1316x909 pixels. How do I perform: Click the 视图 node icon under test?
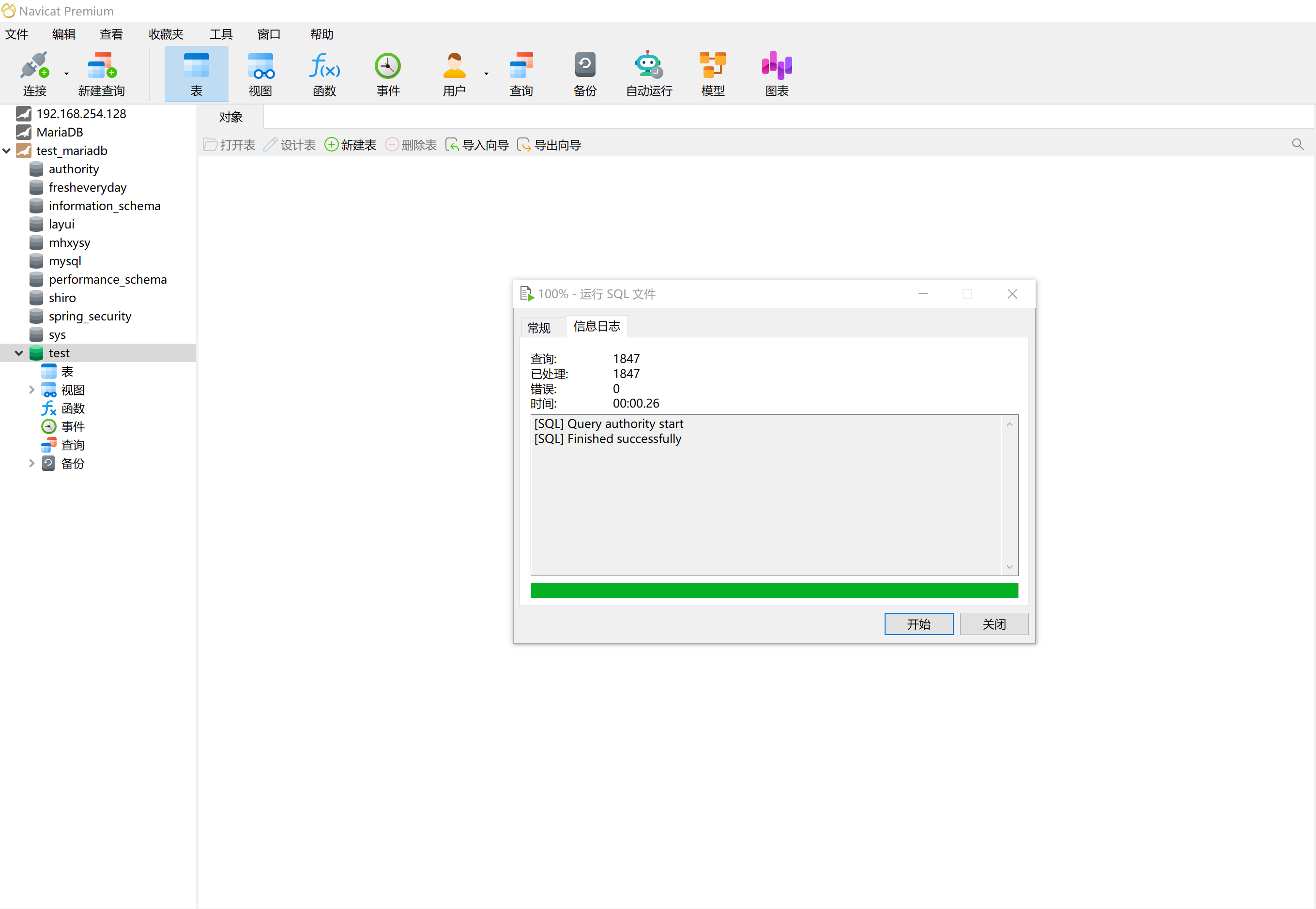tap(49, 390)
